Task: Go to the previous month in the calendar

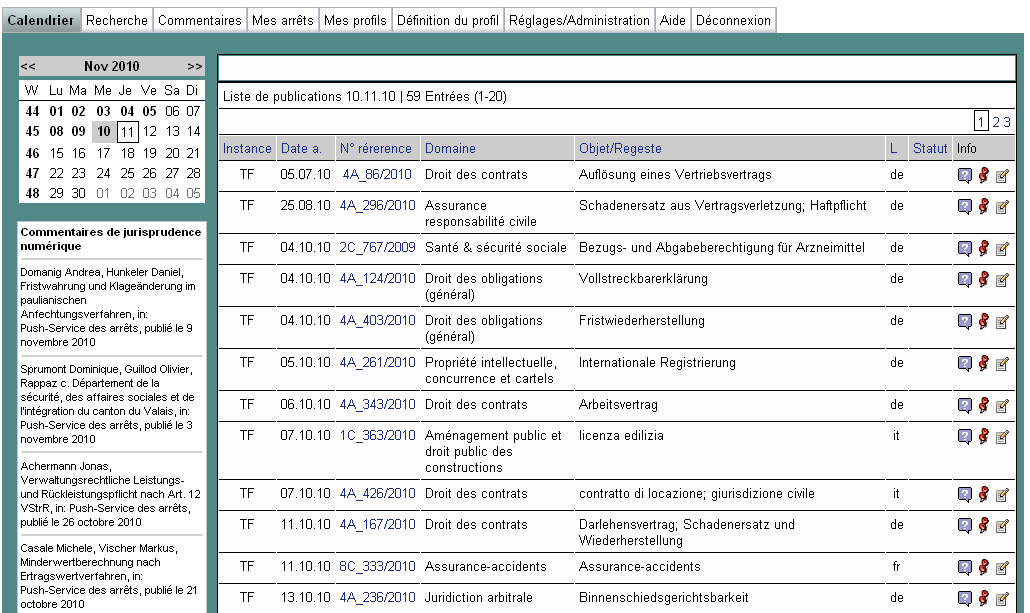Action: tap(28, 66)
